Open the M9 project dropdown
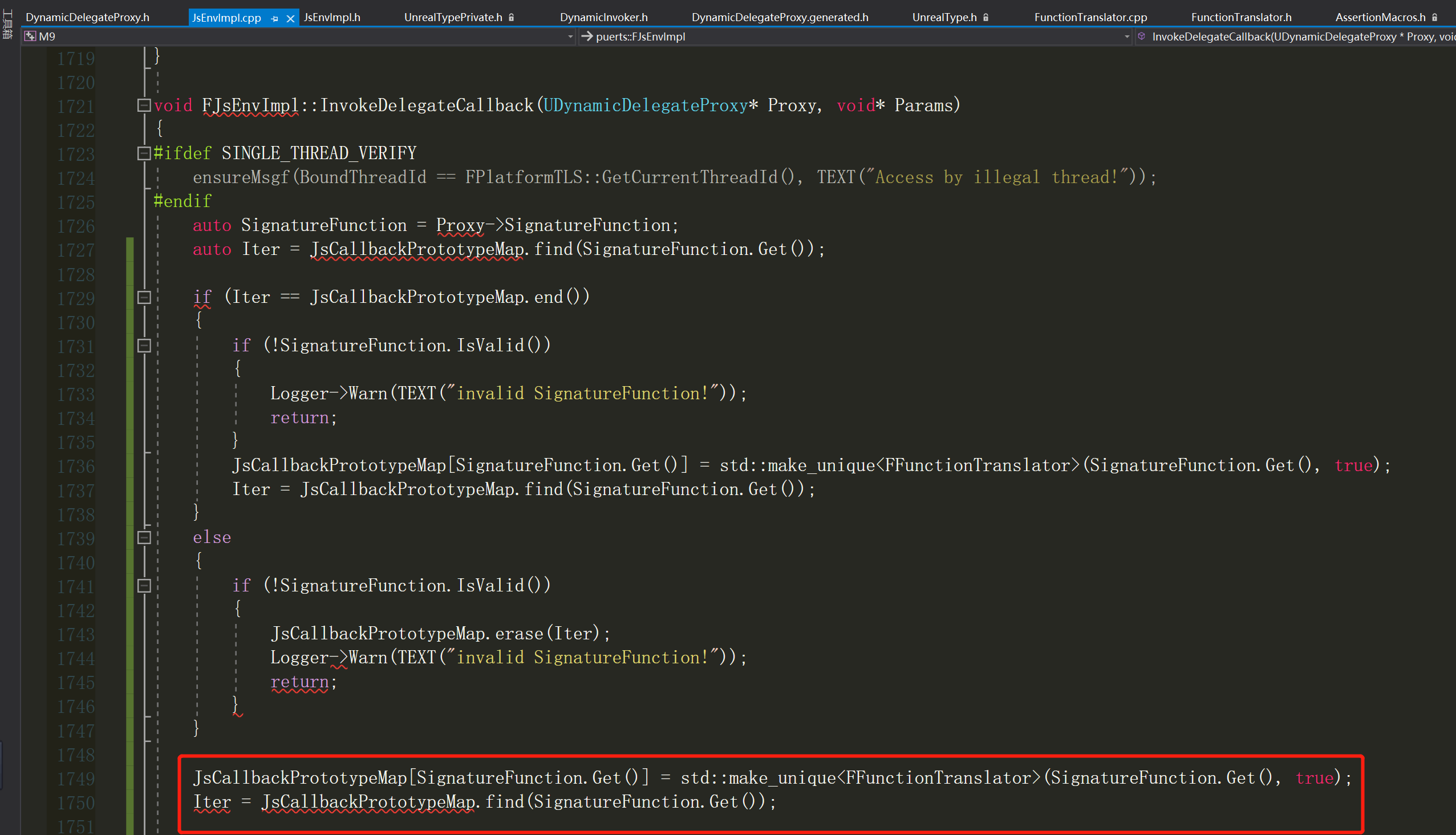The image size is (1456, 835). [569, 36]
